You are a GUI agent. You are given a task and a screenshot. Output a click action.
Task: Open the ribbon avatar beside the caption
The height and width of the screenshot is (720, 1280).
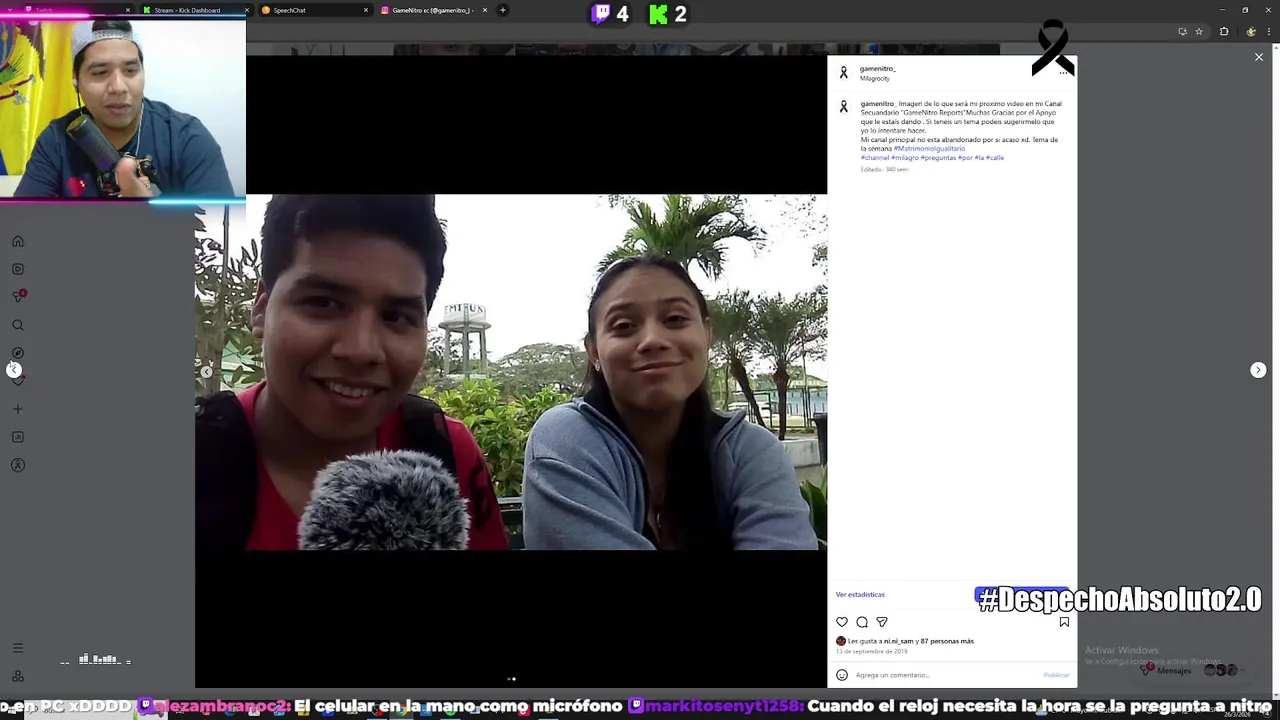pos(844,107)
